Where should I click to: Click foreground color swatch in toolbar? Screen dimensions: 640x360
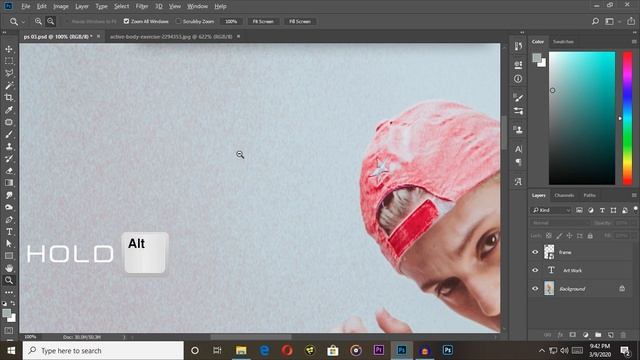tap(7, 313)
